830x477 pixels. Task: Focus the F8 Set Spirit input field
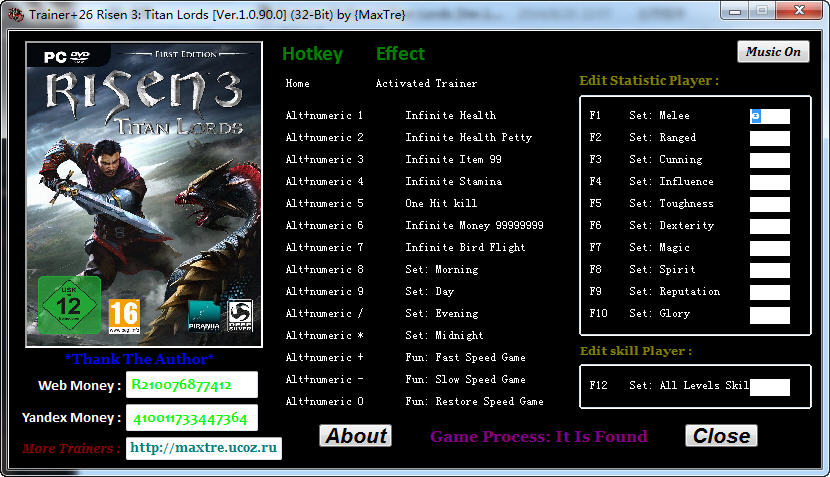[x=770, y=270]
